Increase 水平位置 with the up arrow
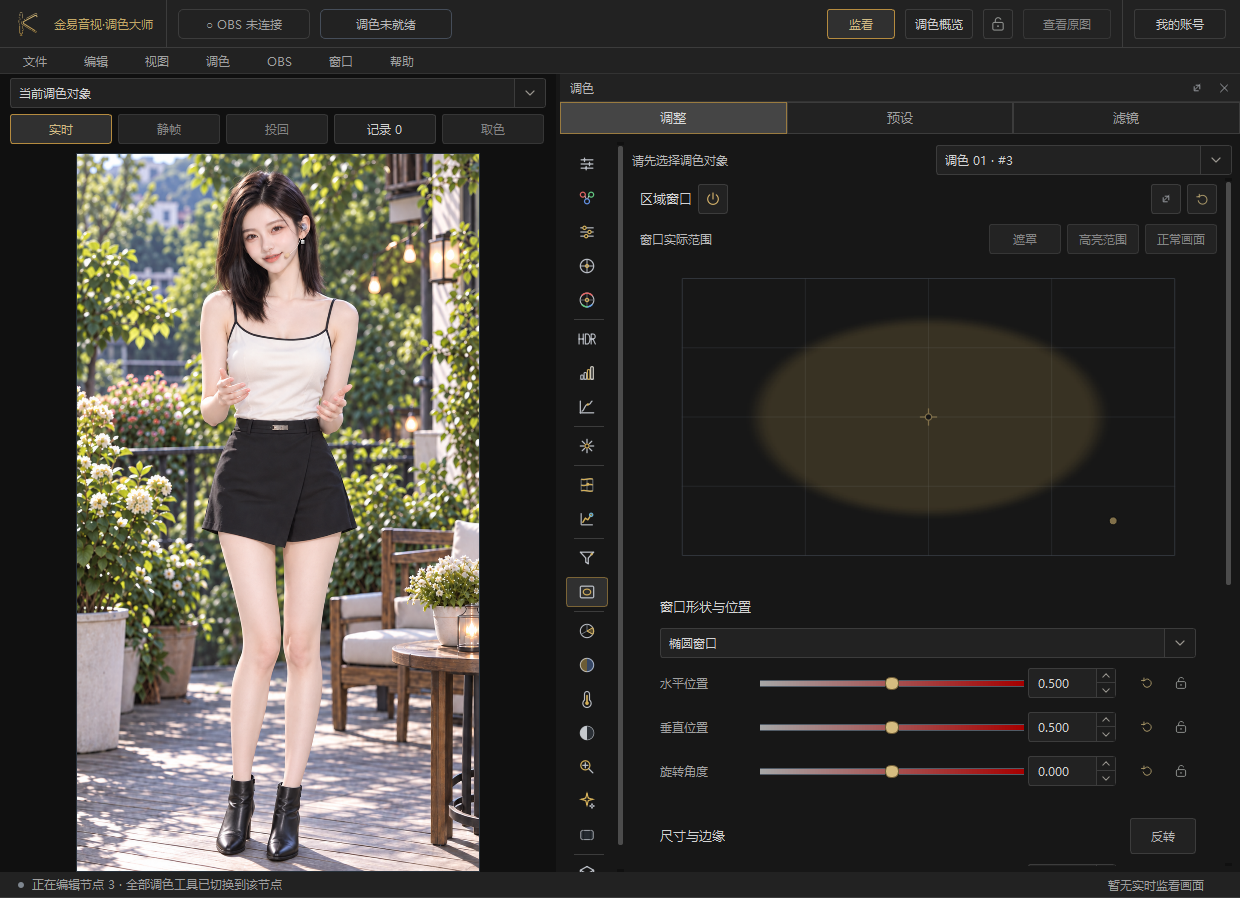Viewport: 1240px width, 898px height. click(1106, 677)
